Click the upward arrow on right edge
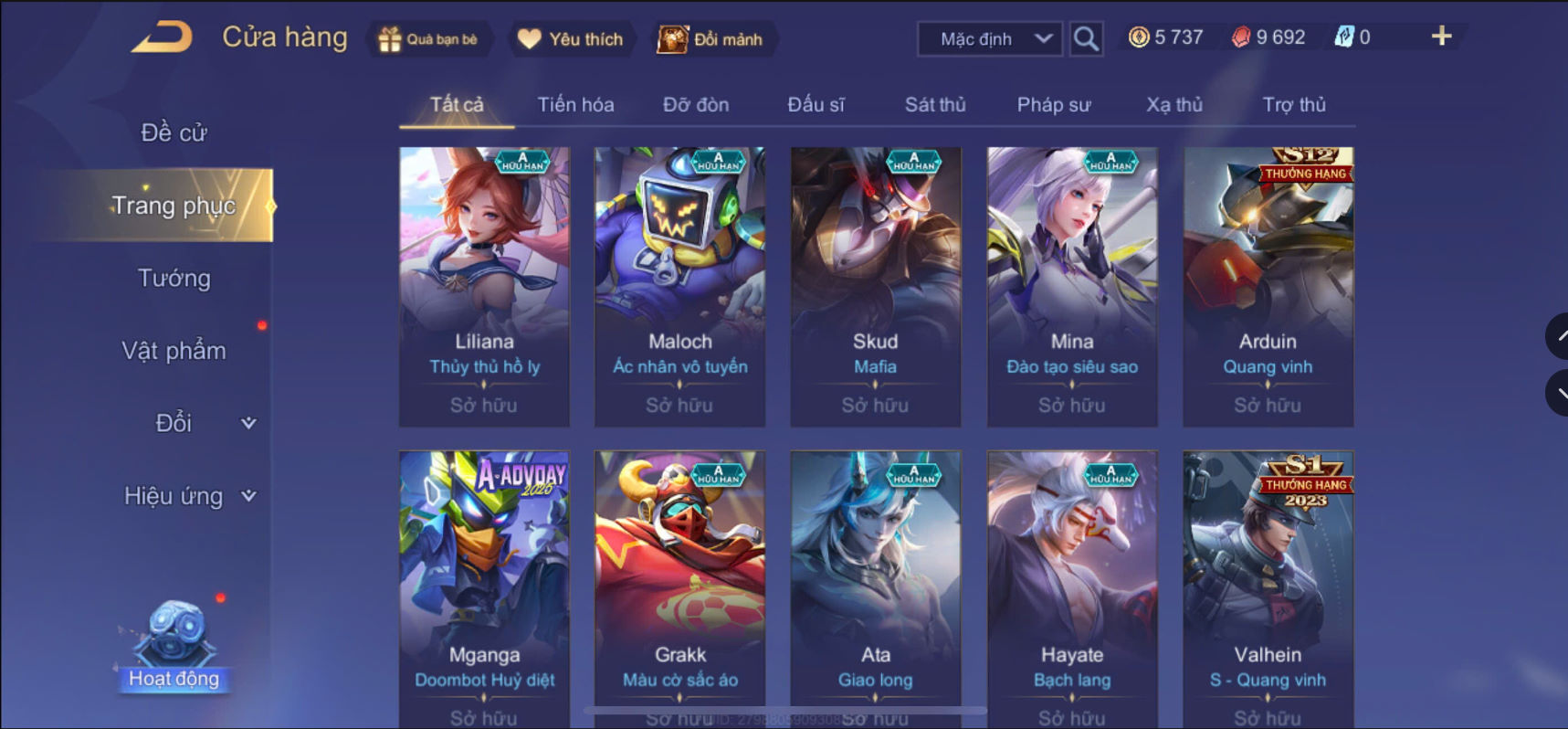1568x729 pixels. pyautogui.click(x=1558, y=336)
